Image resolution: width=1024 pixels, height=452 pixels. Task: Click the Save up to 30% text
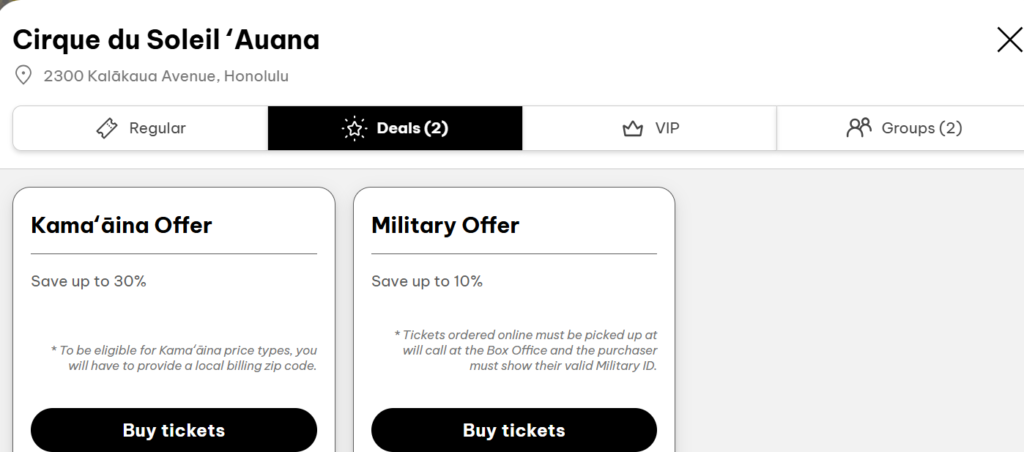point(89,281)
